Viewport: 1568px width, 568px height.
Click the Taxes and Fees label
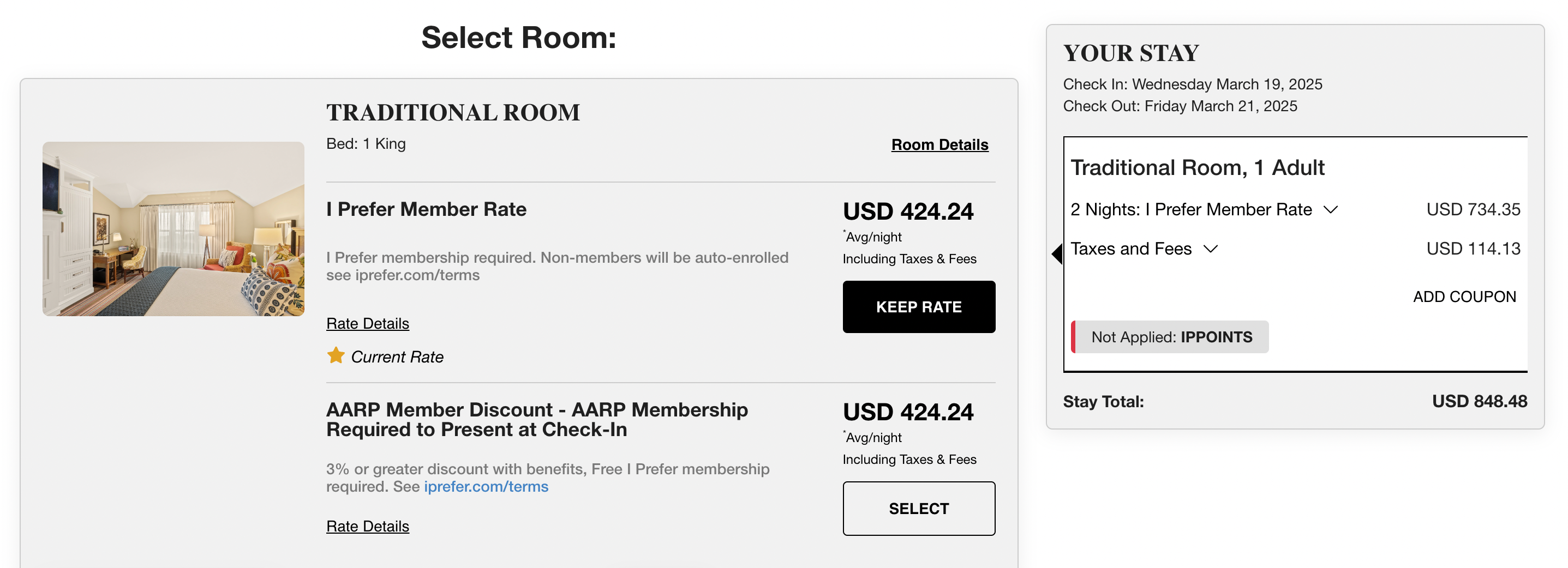(1131, 249)
